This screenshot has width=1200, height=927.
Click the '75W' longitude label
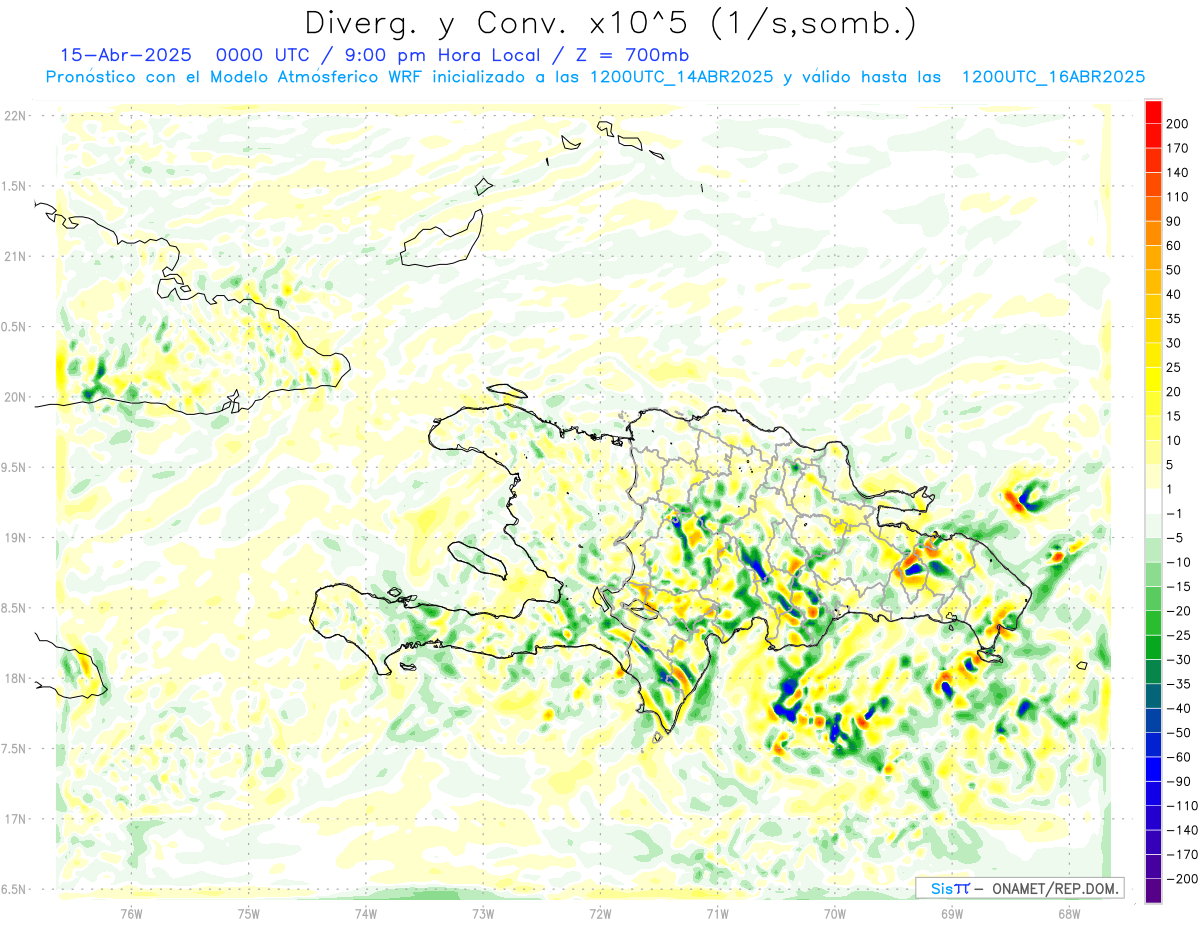point(249,913)
